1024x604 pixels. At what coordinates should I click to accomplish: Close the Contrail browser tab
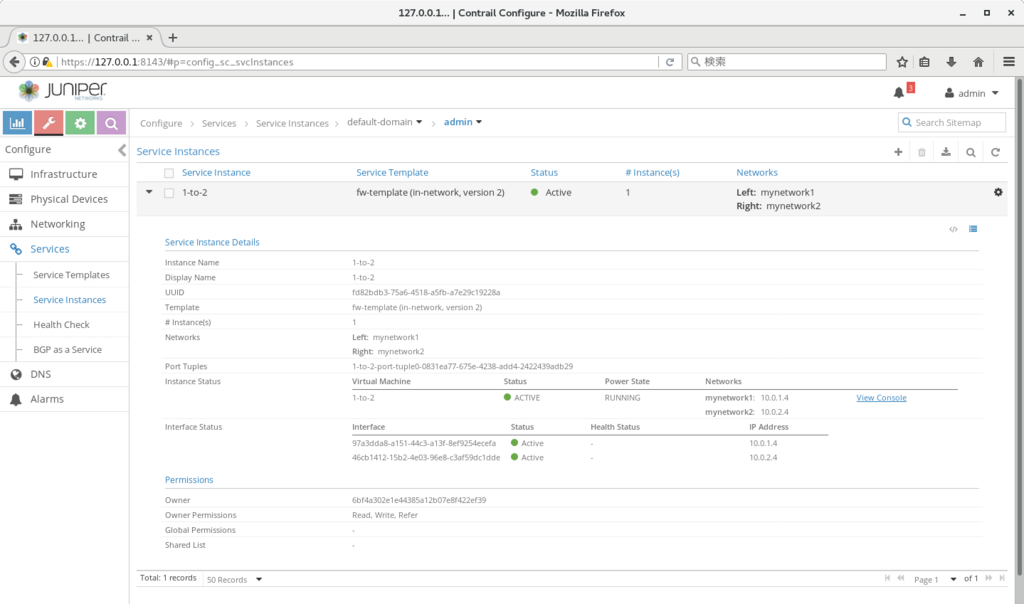[150, 38]
